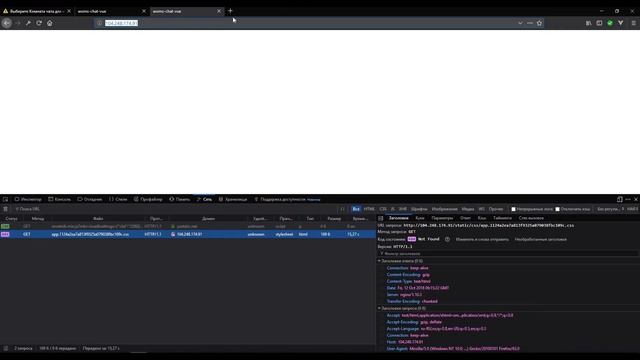Open the browser home page
The width and height of the screenshot is (640, 360).
[x=50, y=23]
